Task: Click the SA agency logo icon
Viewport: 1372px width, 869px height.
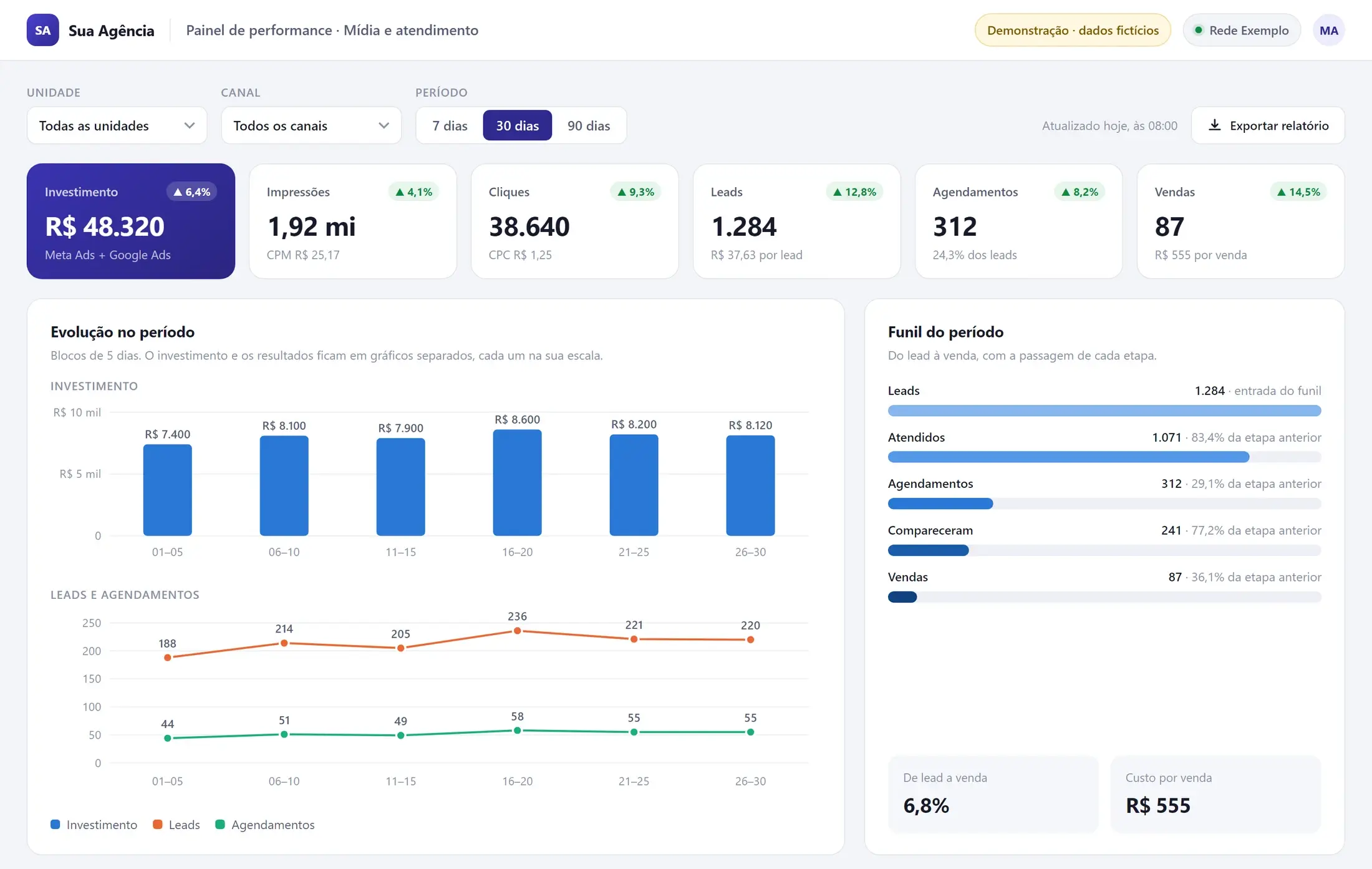Action: (42, 30)
